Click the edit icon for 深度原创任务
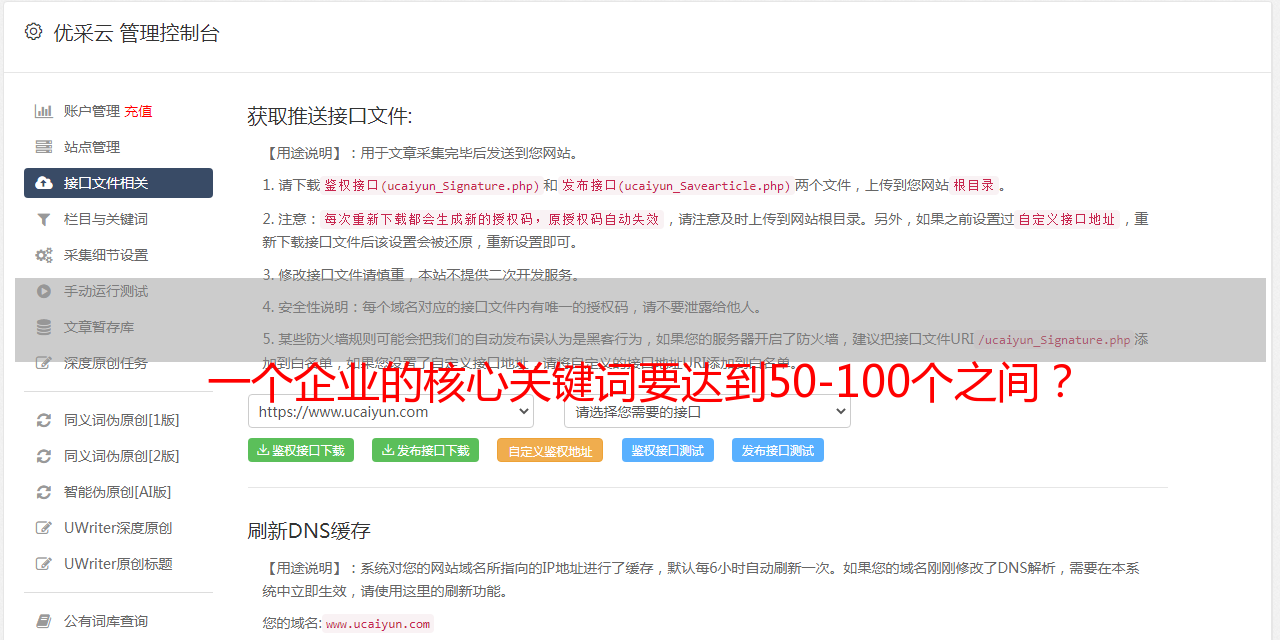 click(x=44, y=363)
